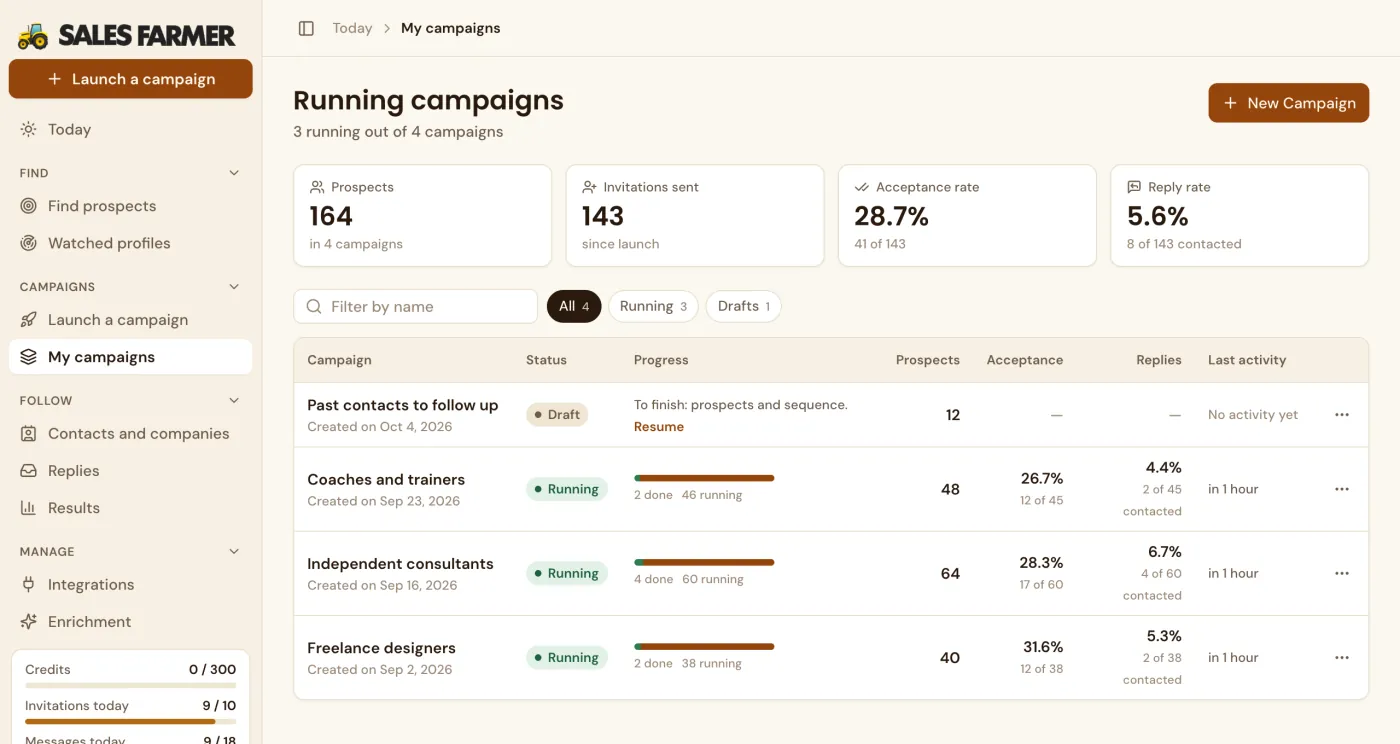Open more options for Freelance designers

(x=1342, y=658)
